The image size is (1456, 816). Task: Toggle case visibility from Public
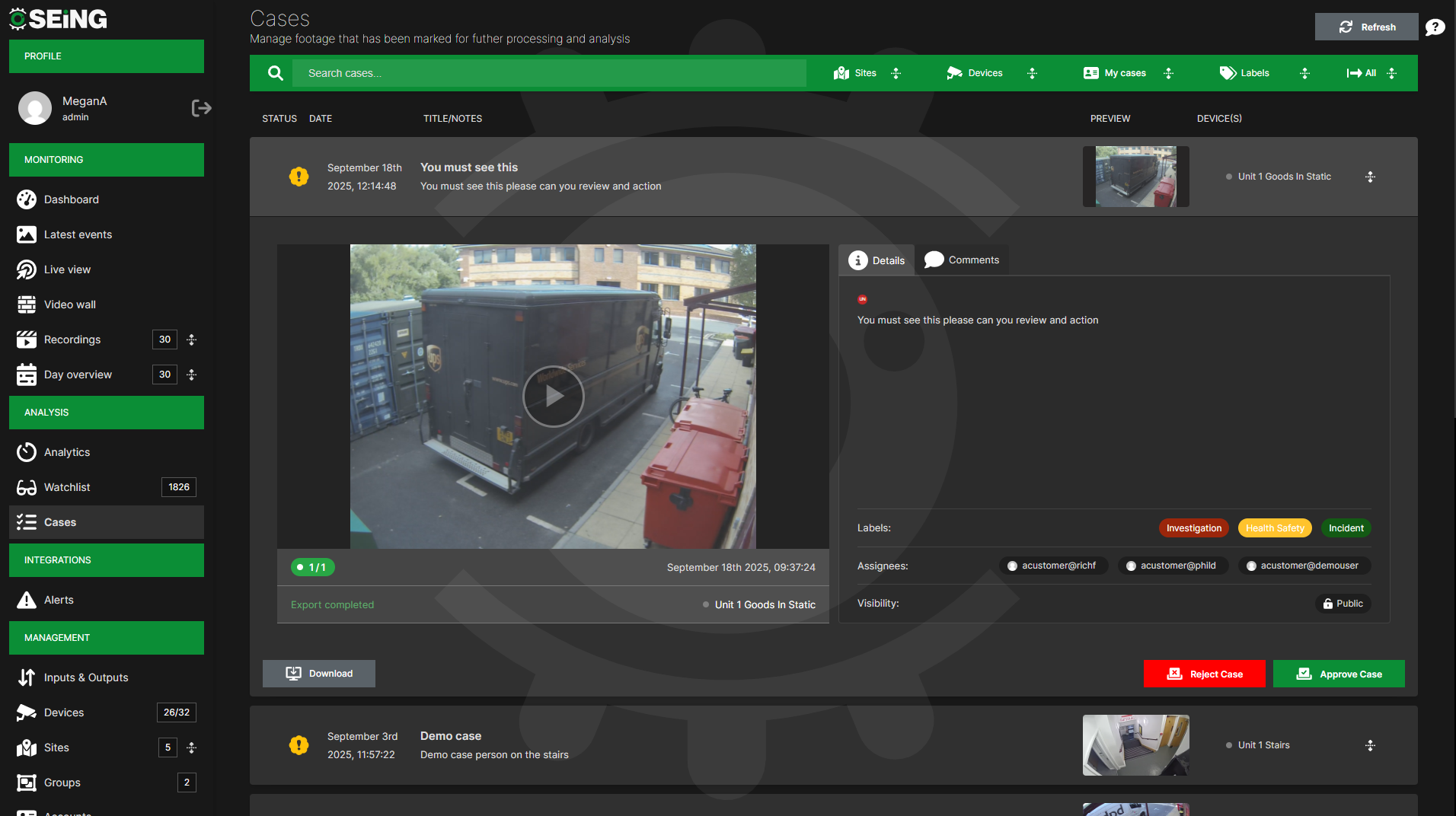click(x=1343, y=603)
